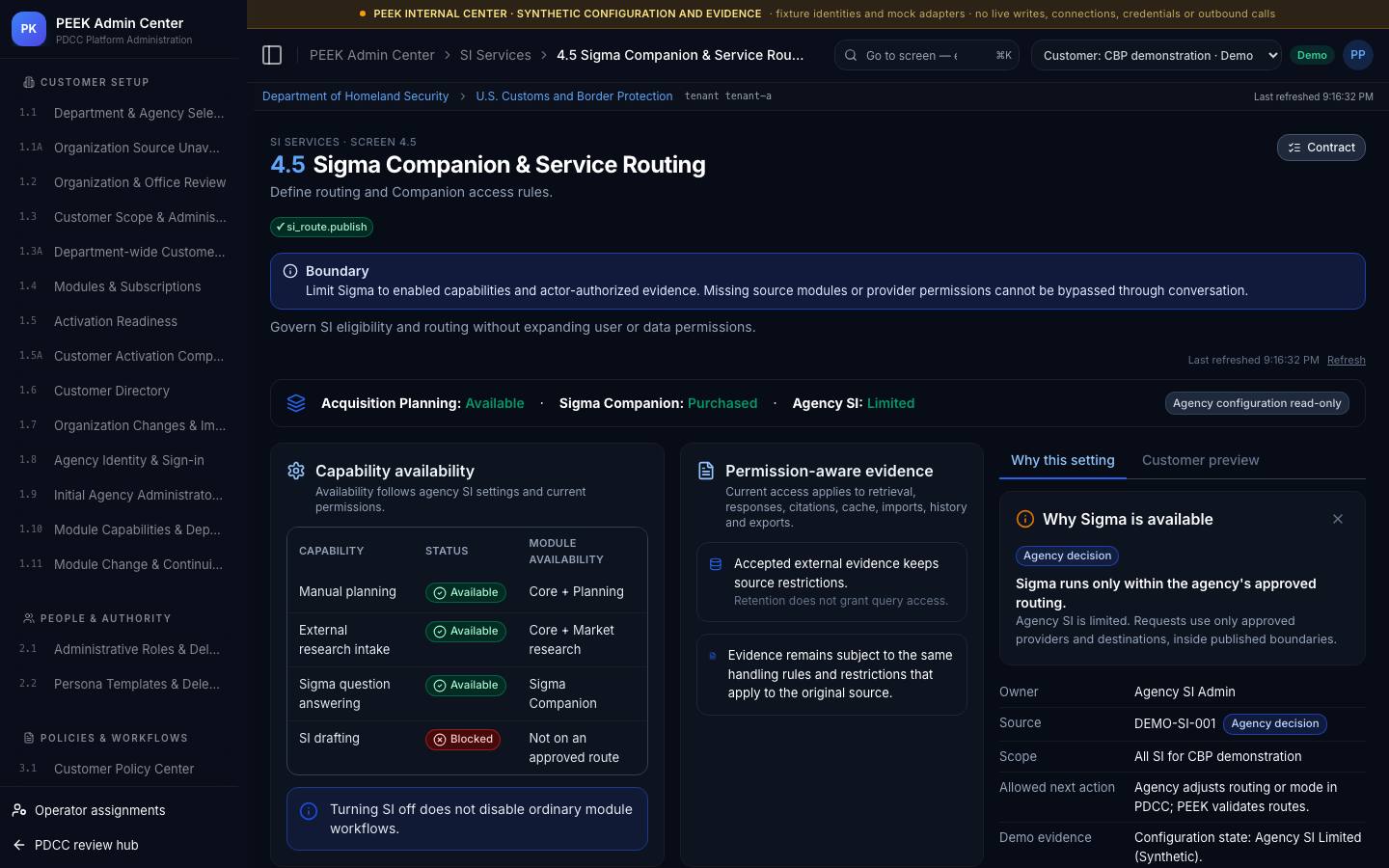This screenshot has width=1389, height=868.
Task: Click the si_route.publish permission badge
Action: coord(321,227)
